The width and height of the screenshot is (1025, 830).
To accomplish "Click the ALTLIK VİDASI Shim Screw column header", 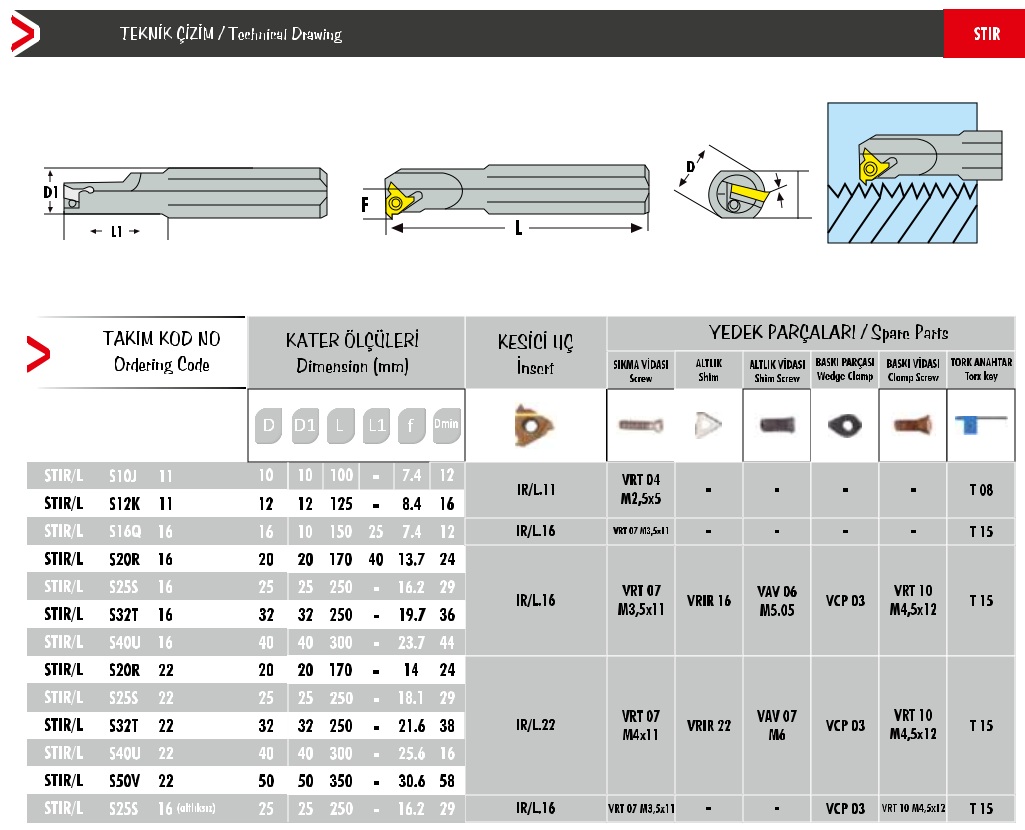I will point(777,371).
